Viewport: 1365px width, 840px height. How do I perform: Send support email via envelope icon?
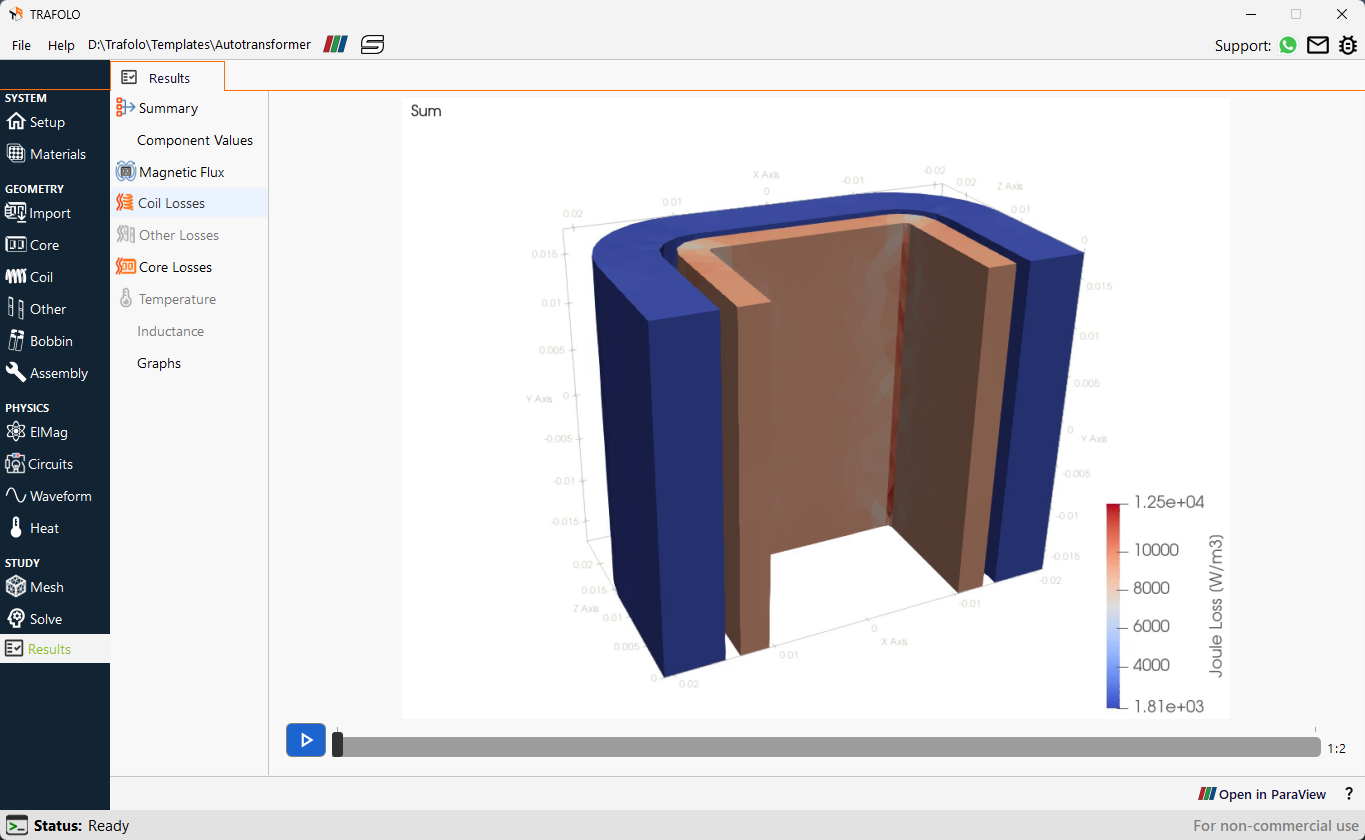(1318, 45)
